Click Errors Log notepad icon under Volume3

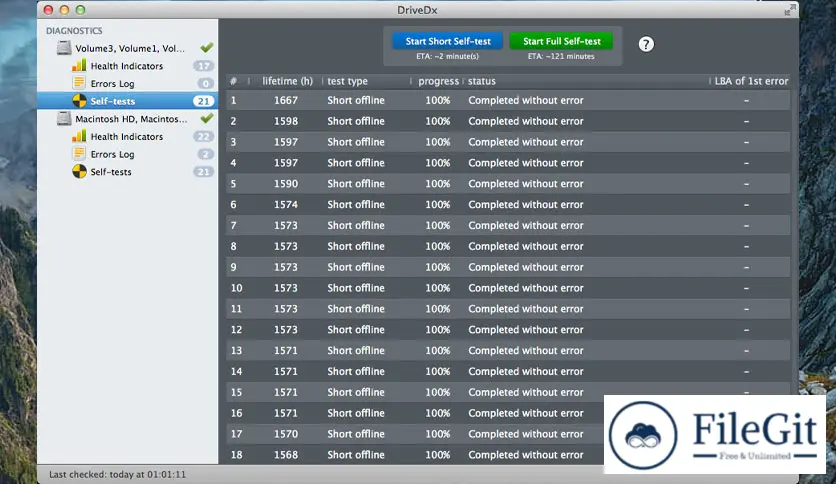[79, 83]
